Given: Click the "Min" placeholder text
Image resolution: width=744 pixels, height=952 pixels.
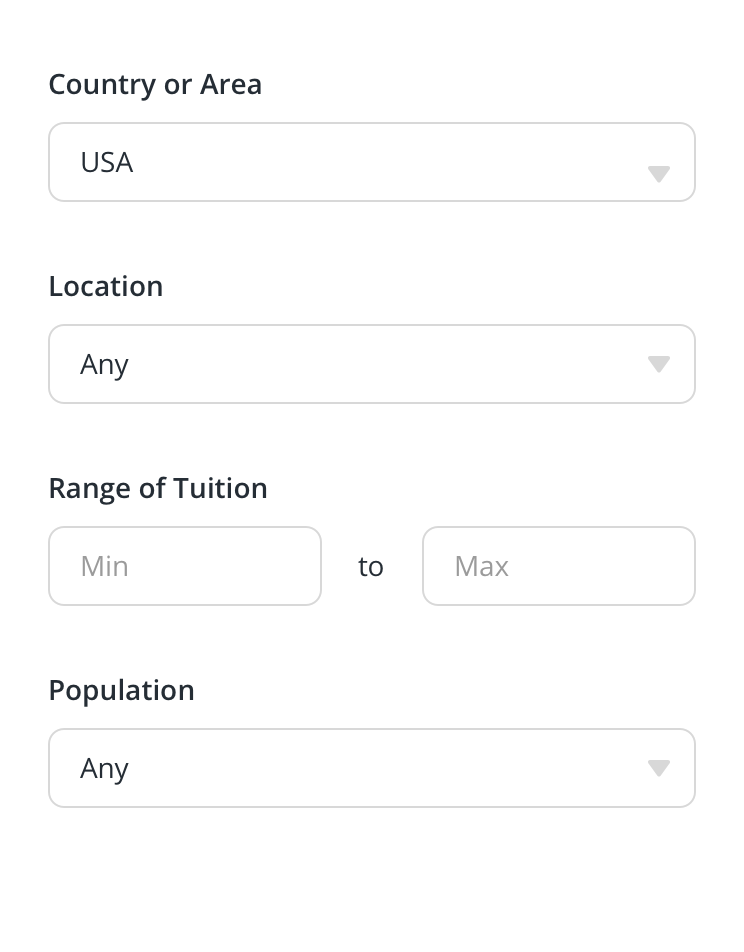Looking at the screenshot, I should pos(104,566).
